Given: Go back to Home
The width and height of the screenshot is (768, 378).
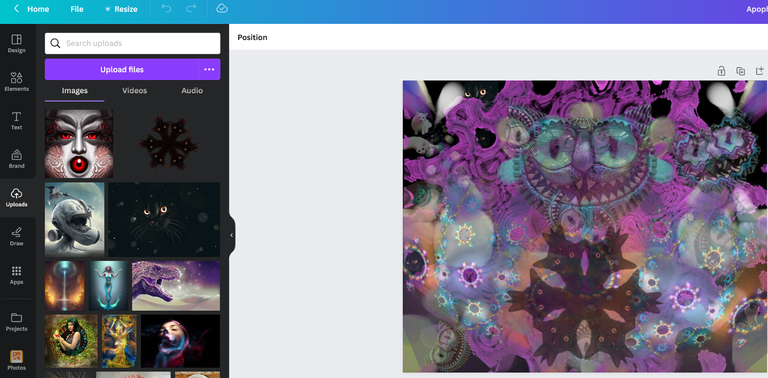Looking at the screenshot, I should (x=31, y=9).
